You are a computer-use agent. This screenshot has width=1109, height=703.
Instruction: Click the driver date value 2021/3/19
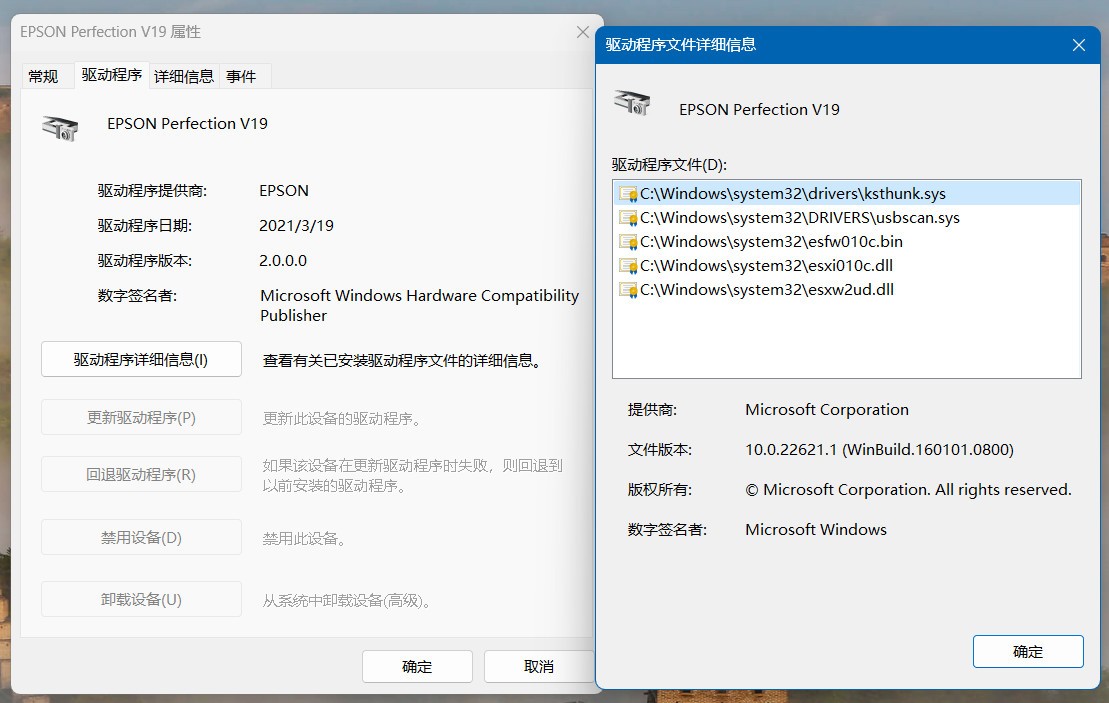click(296, 226)
